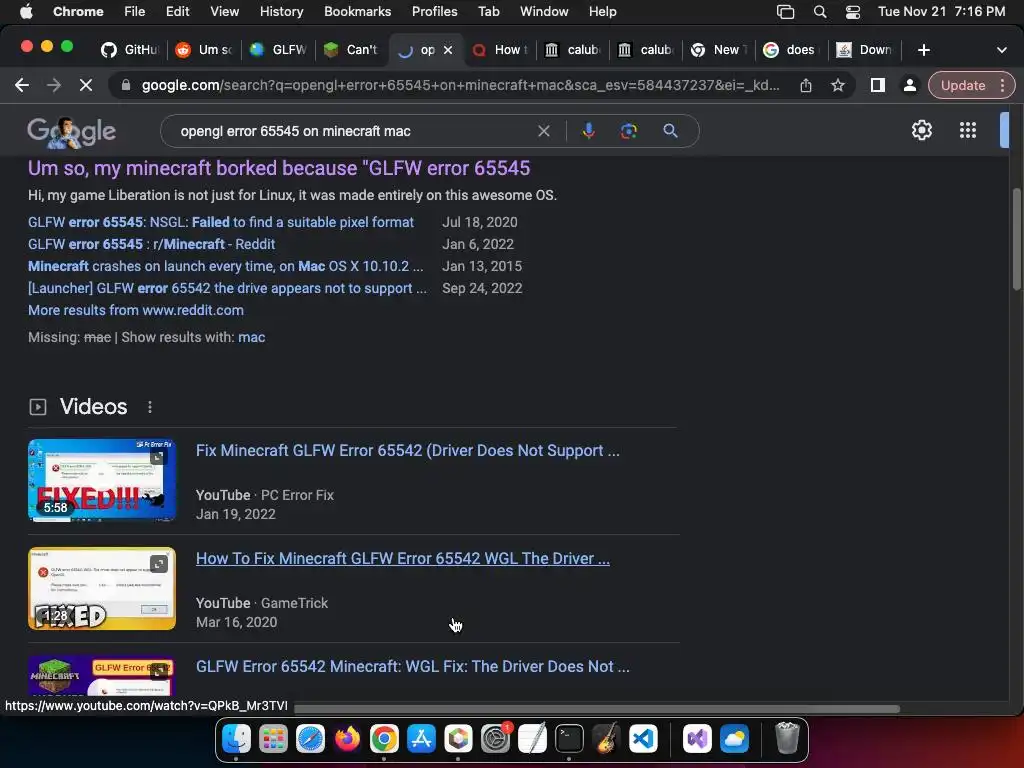The width and height of the screenshot is (1024, 768).
Task: Open Finder from the Dock
Action: tap(236, 739)
